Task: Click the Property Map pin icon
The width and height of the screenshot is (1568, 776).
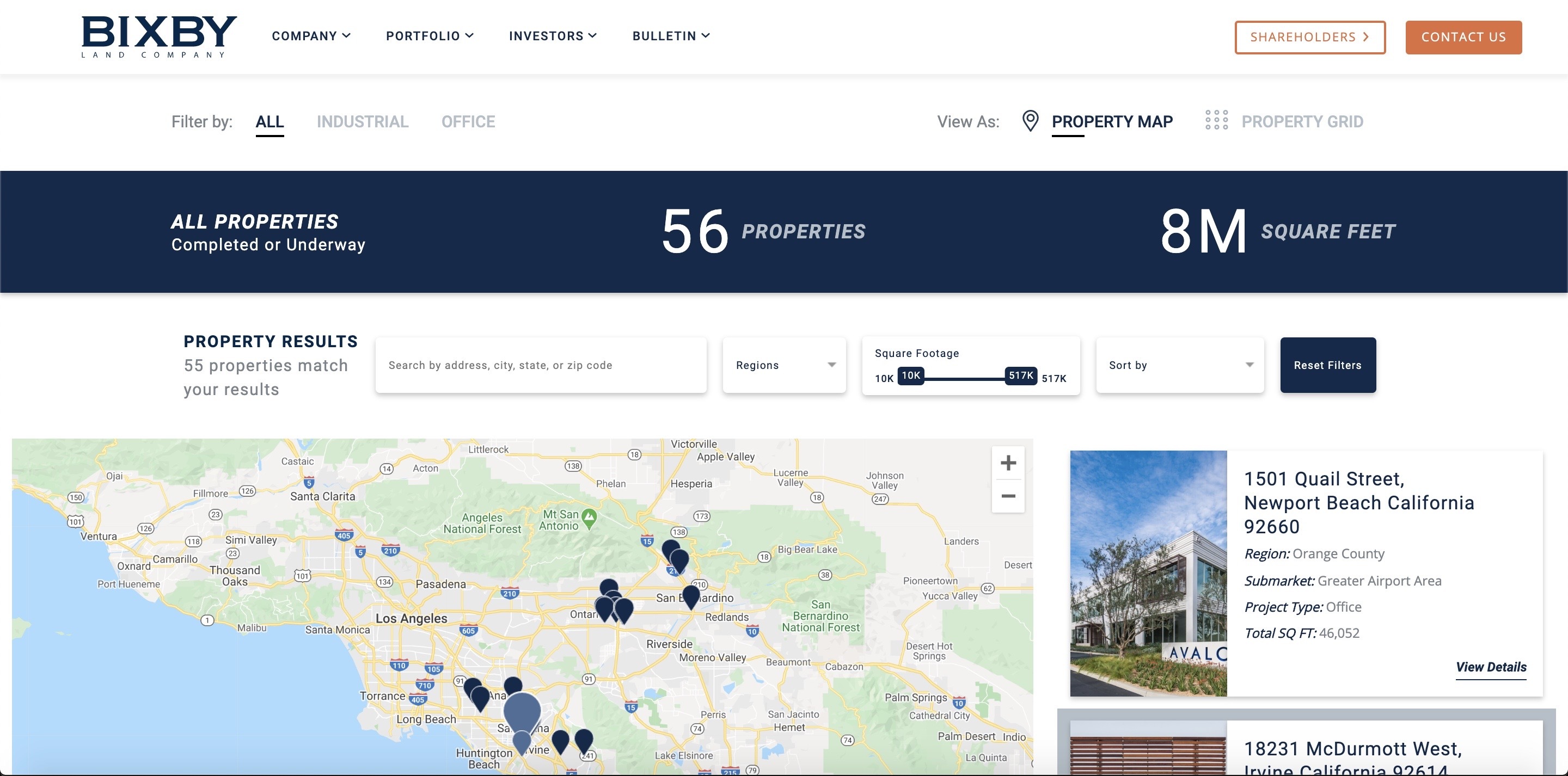Action: tap(1030, 121)
